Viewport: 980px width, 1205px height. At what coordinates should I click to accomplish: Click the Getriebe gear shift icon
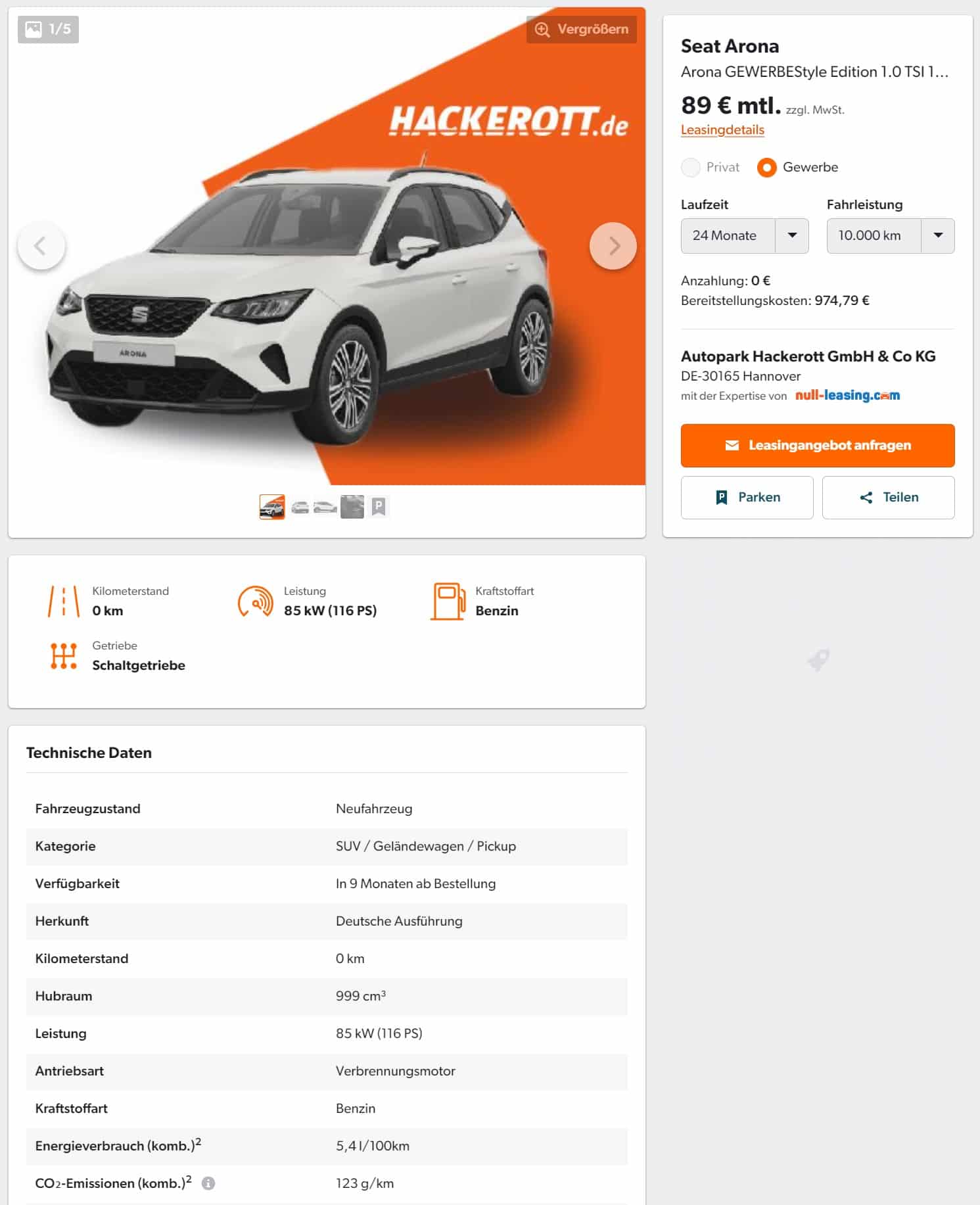pyautogui.click(x=64, y=655)
